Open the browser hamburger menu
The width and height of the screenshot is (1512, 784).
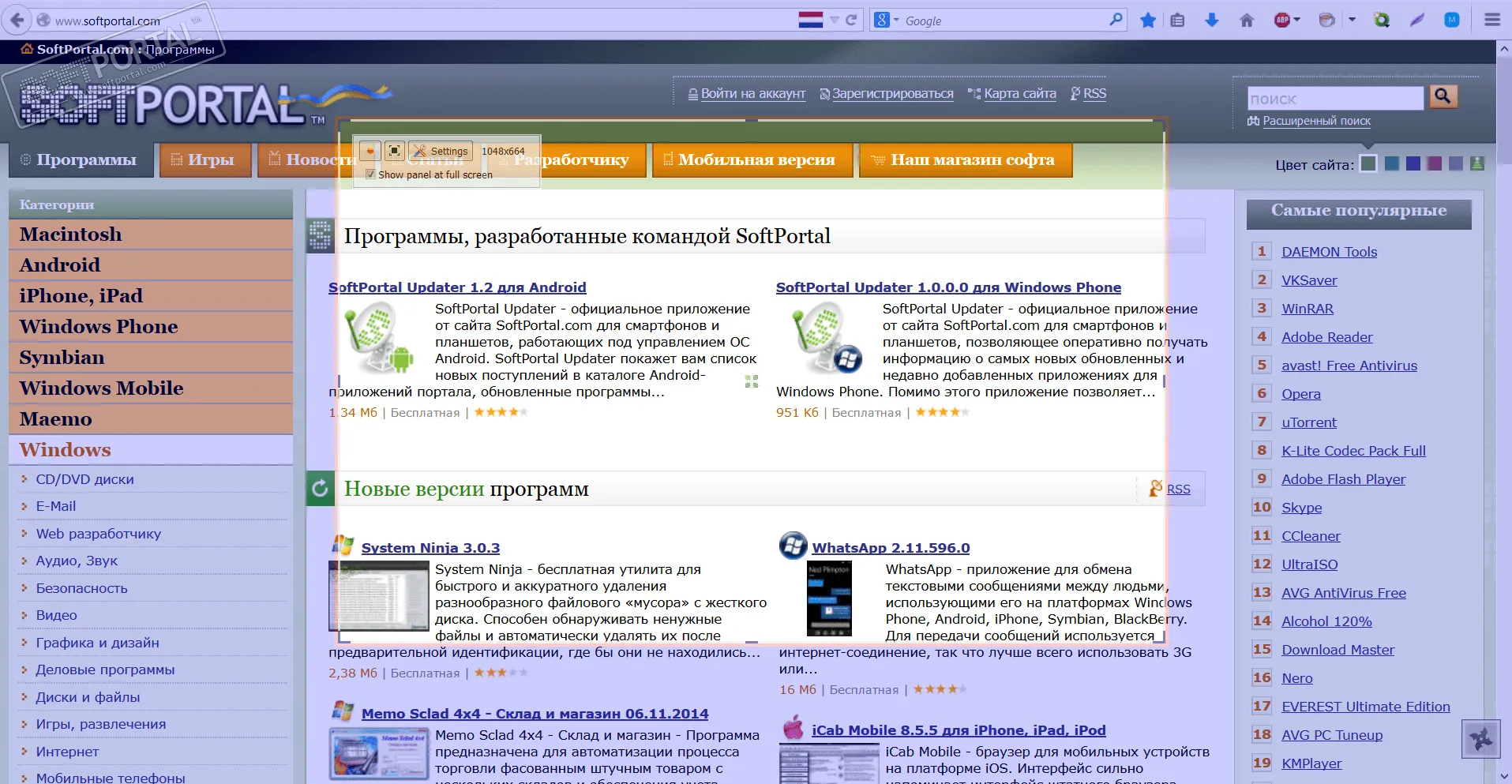pos(1492,21)
